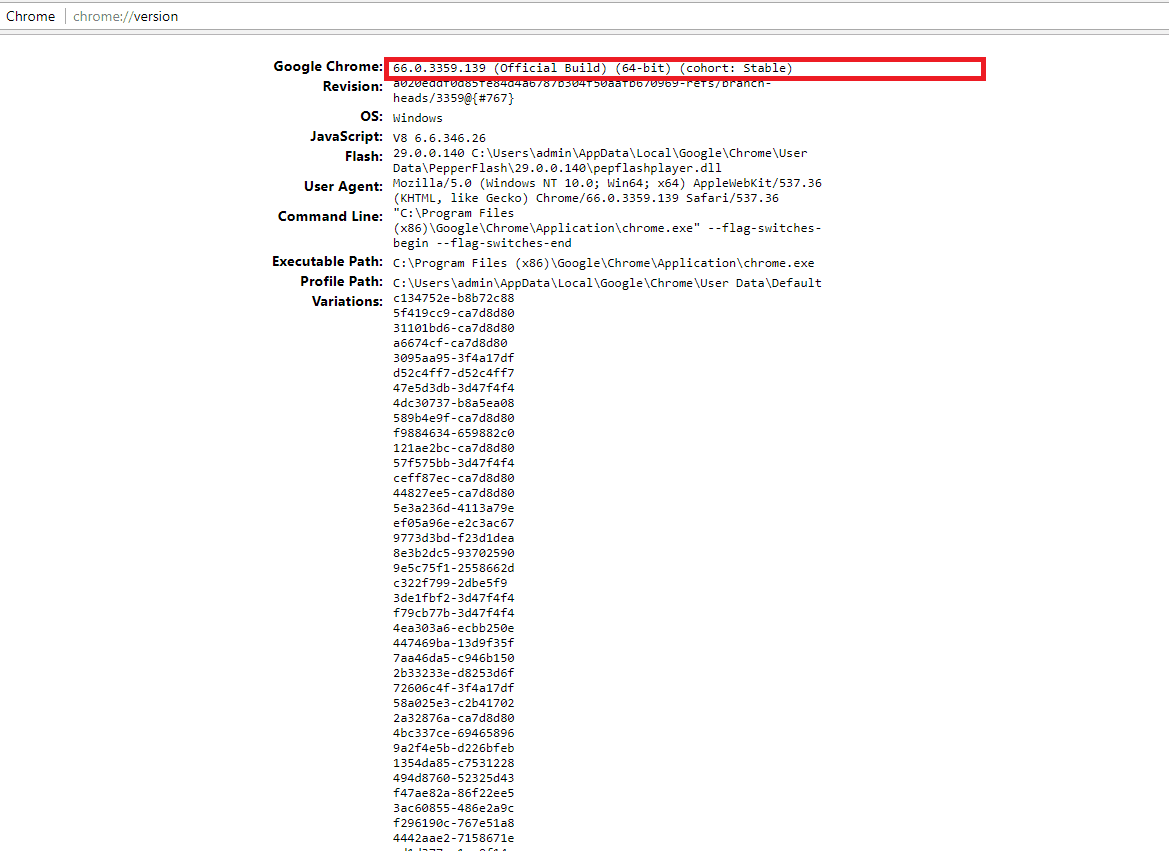Click the Profile Path label
Image resolution: width=1169 pixels, height=851 pixels.
[341, 281]
